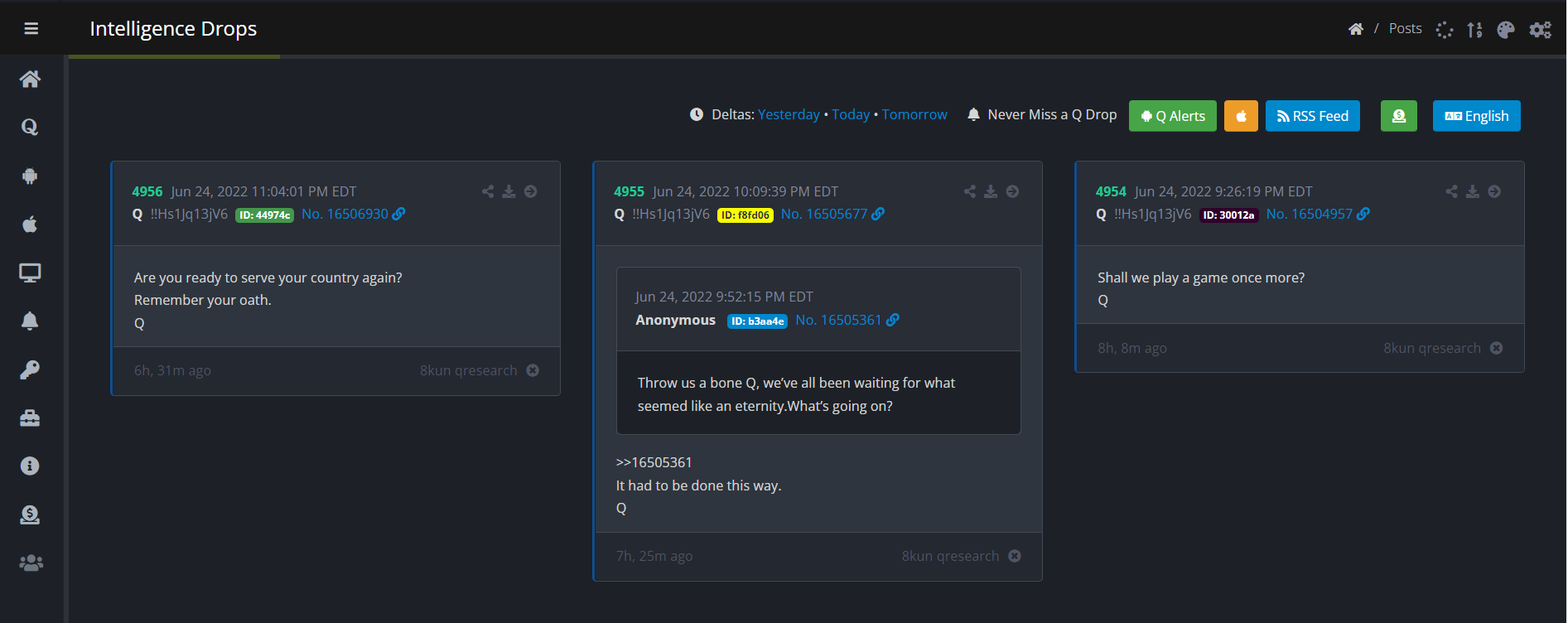Open the Yesterday delta link

789,114
